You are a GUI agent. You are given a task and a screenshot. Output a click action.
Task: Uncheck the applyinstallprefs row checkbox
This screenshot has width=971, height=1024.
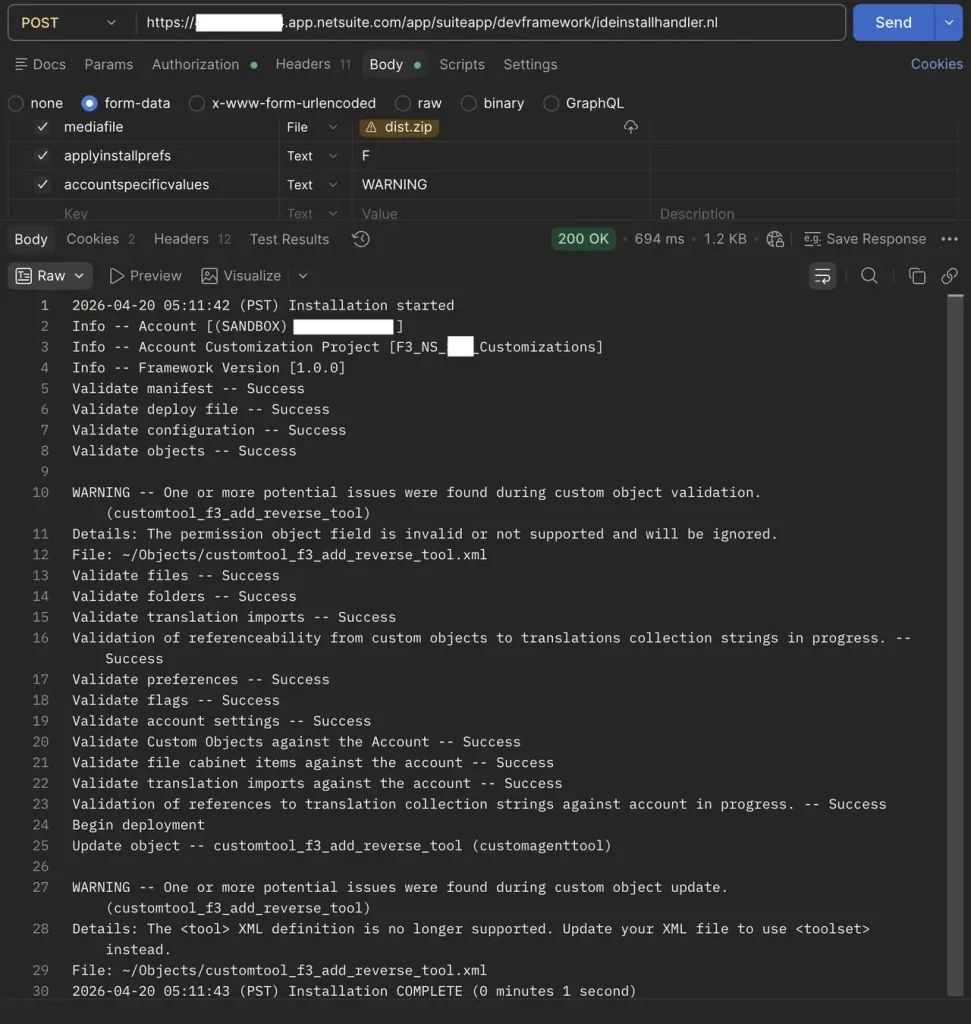click(42, 155)
